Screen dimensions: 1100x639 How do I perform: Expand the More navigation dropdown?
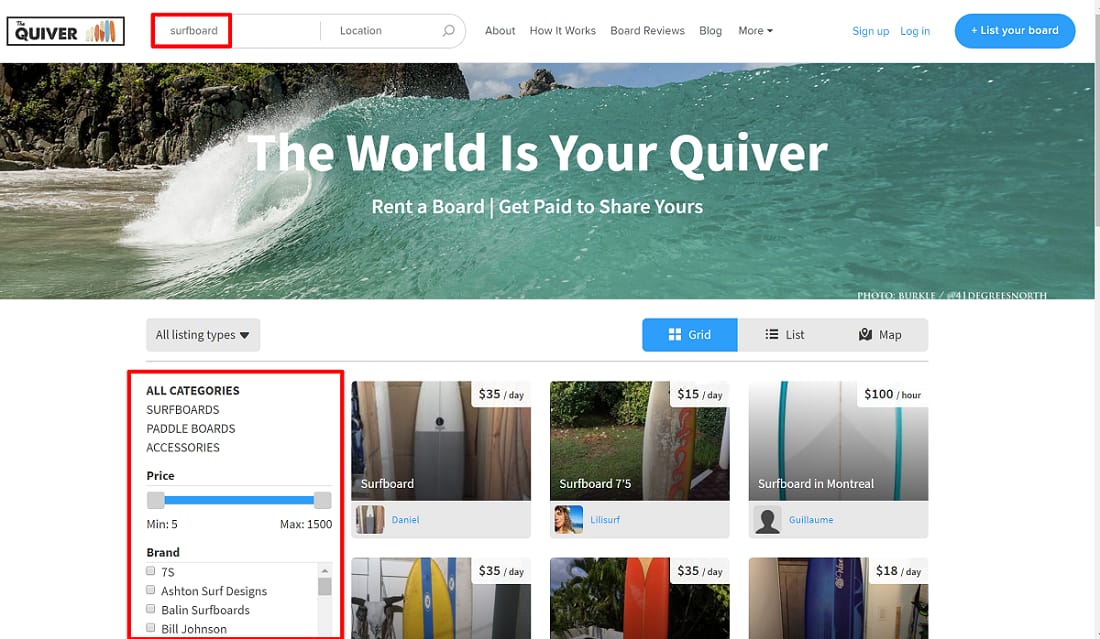[x=755, y=30]
